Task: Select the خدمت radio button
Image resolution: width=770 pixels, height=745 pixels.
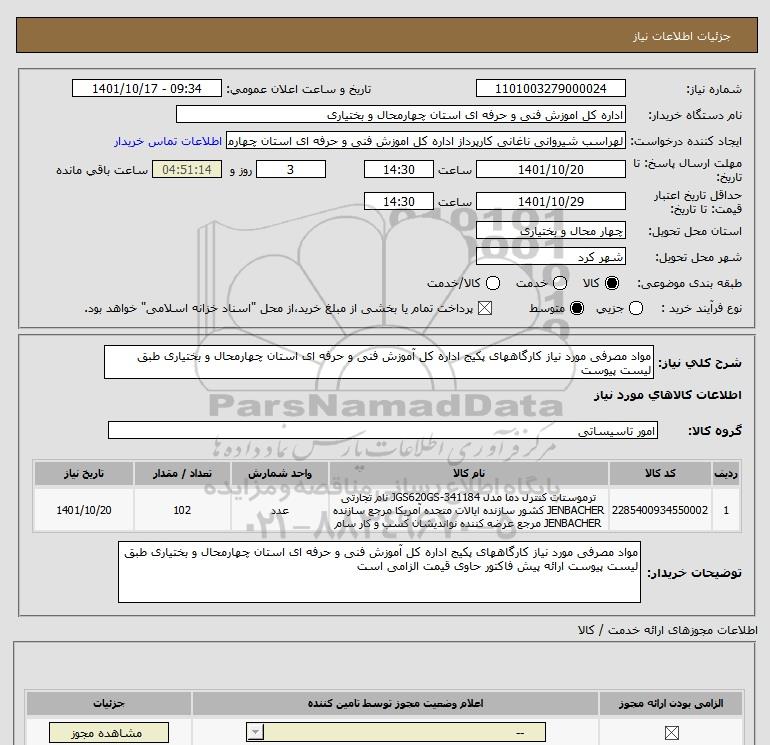Action: (x=560, y=283)
